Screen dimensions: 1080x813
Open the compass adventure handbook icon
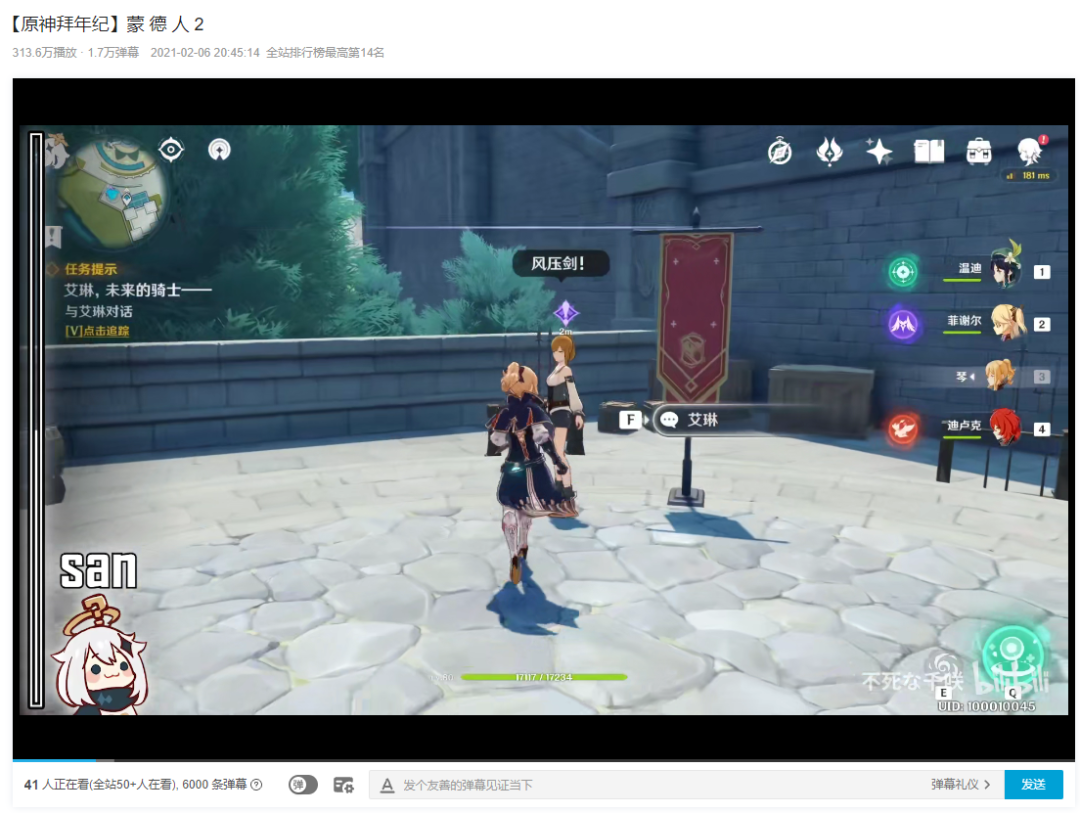[780, 151]
